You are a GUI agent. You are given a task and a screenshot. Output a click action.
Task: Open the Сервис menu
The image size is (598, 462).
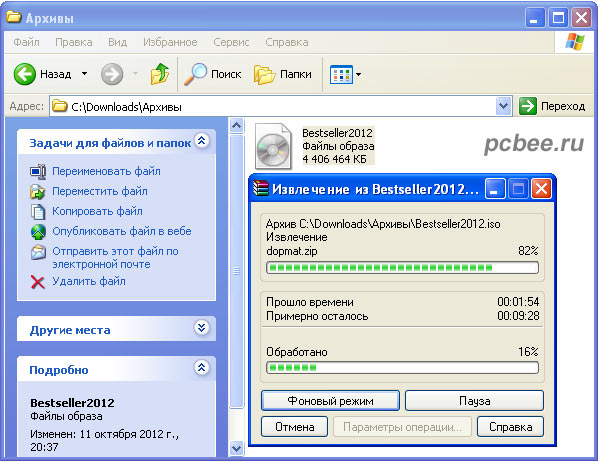(231, 42)
